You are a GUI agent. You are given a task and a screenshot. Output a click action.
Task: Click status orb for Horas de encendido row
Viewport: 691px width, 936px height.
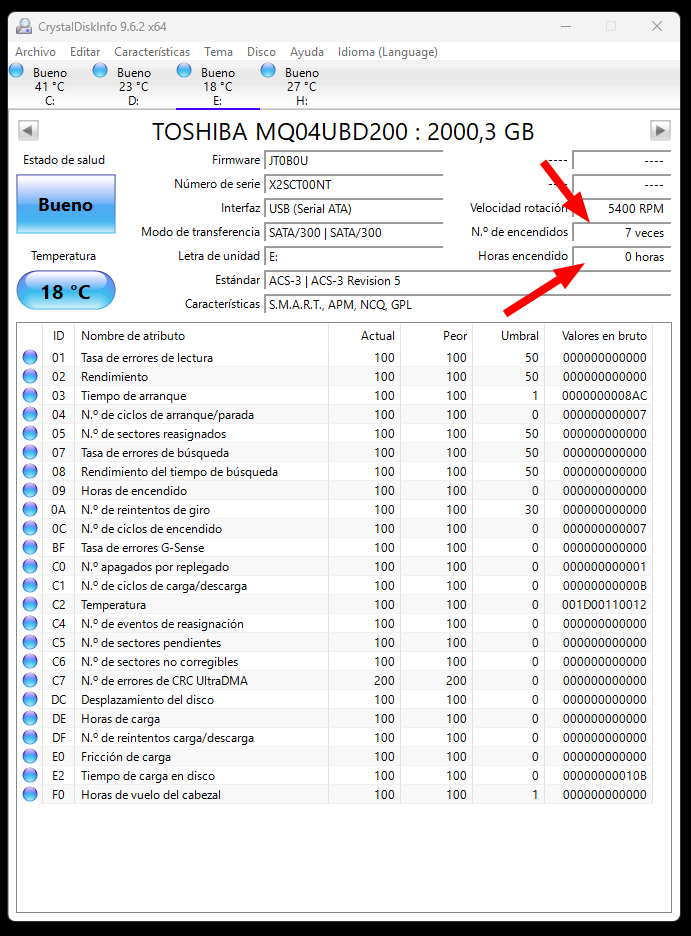tap(30, 491)
